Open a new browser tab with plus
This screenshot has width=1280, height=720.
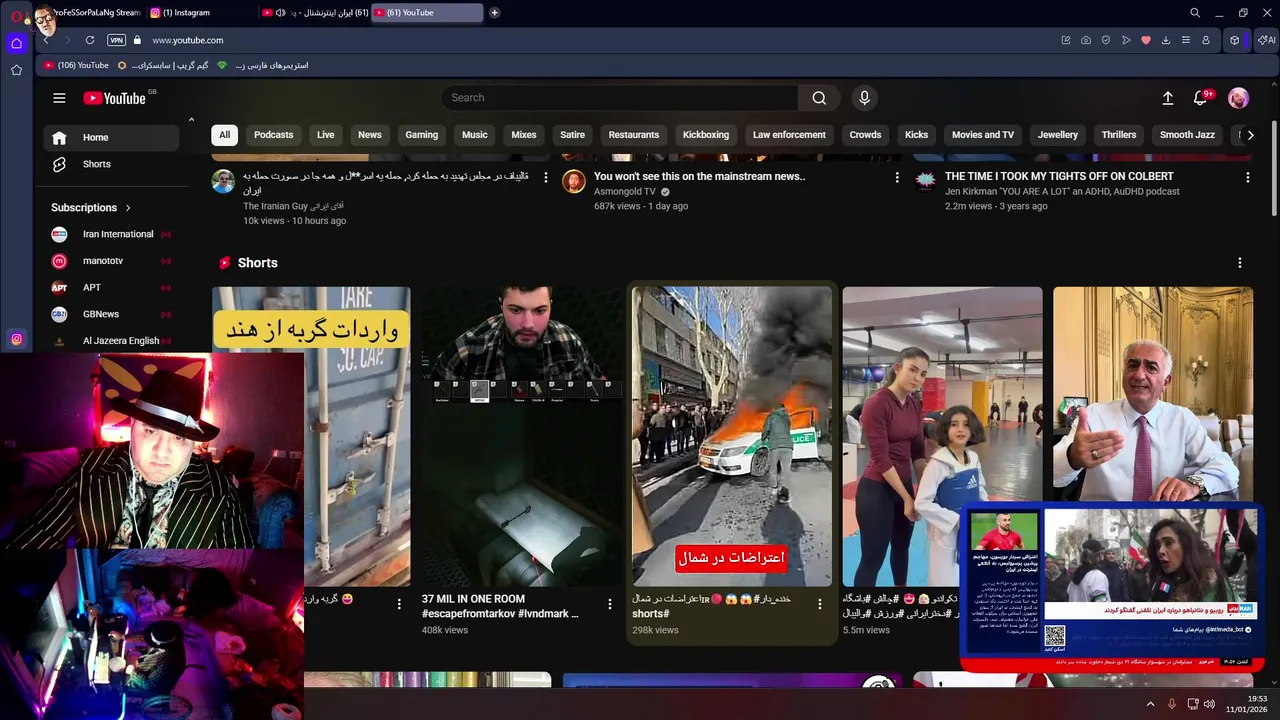tap(494, 13)
